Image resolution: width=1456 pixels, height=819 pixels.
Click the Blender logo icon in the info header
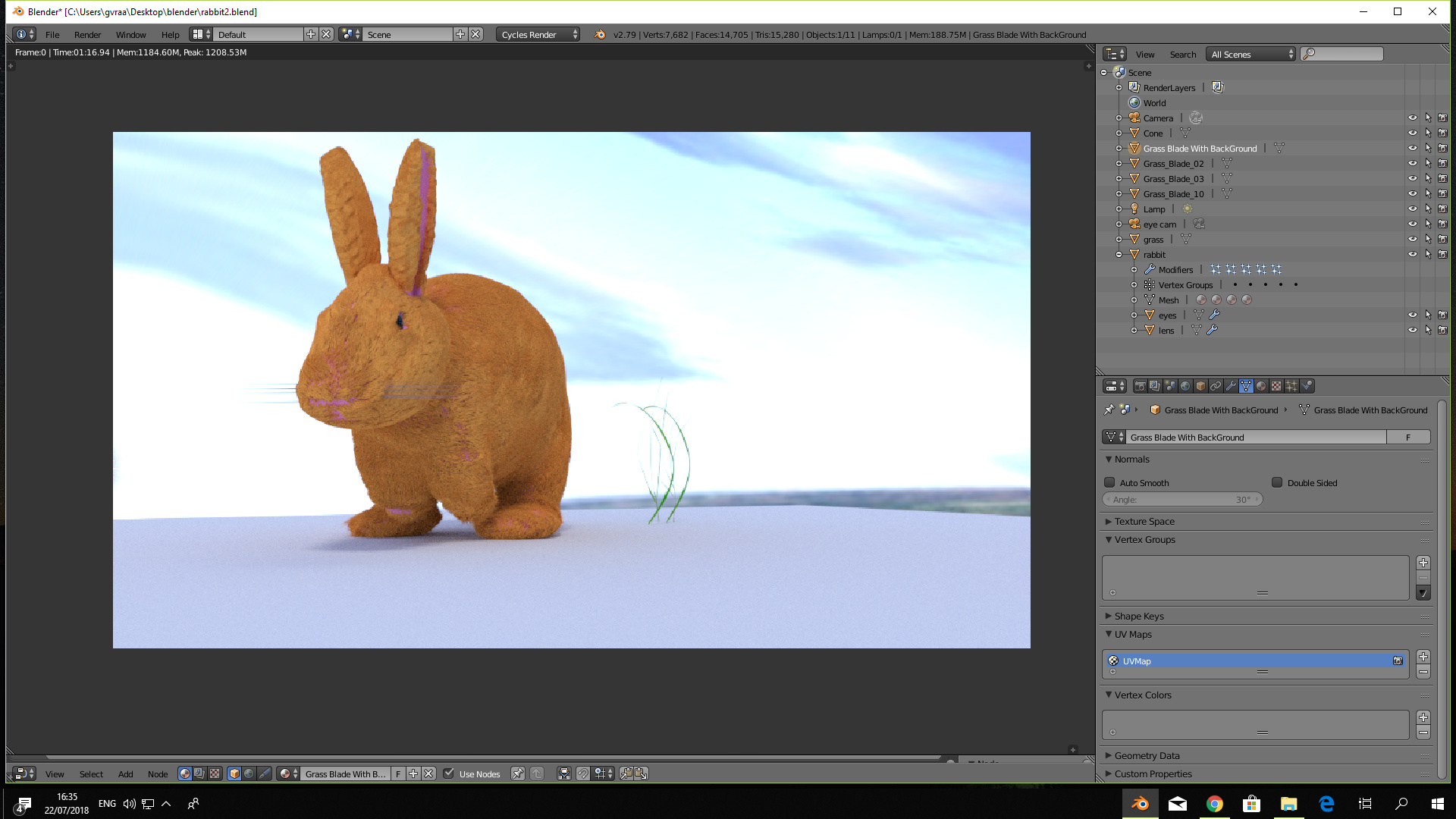600,34
